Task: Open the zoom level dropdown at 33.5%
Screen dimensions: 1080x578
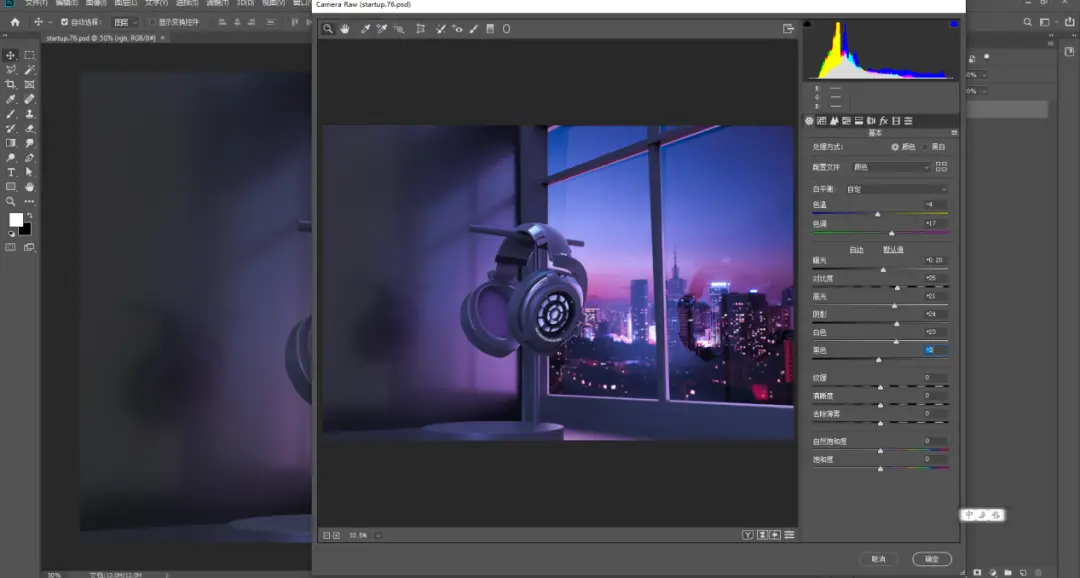Action: [378, 535]
